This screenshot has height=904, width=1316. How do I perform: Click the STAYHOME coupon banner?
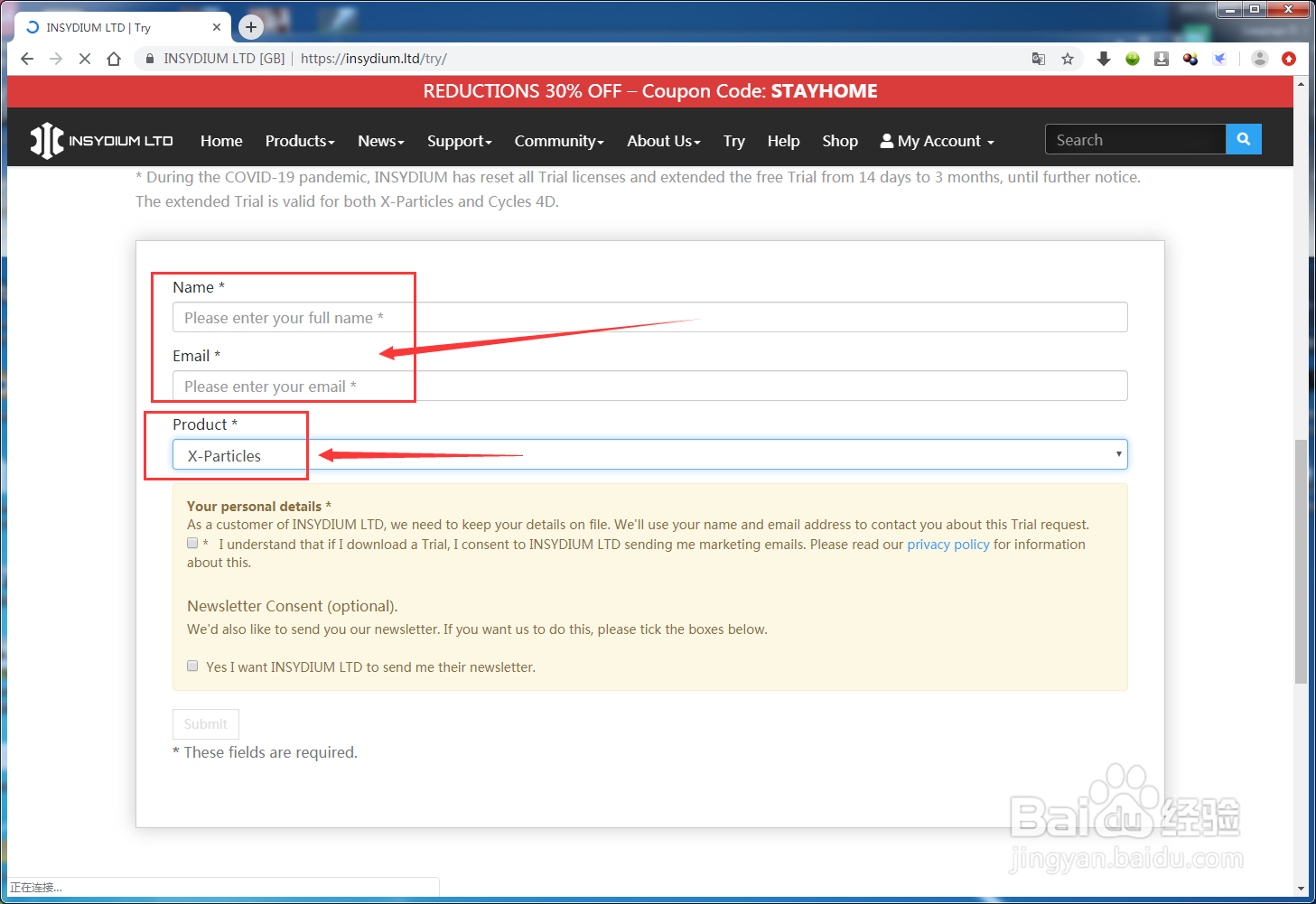(650, 91)
